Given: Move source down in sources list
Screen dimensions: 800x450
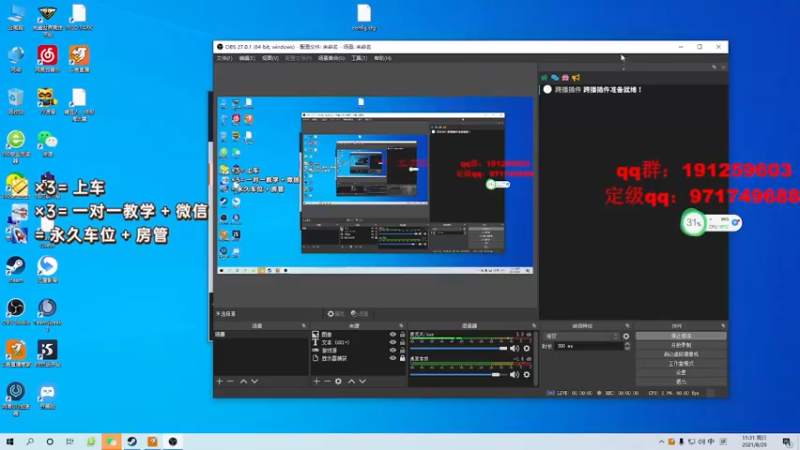Looking at the screenshot, I should tap(362, 381).
